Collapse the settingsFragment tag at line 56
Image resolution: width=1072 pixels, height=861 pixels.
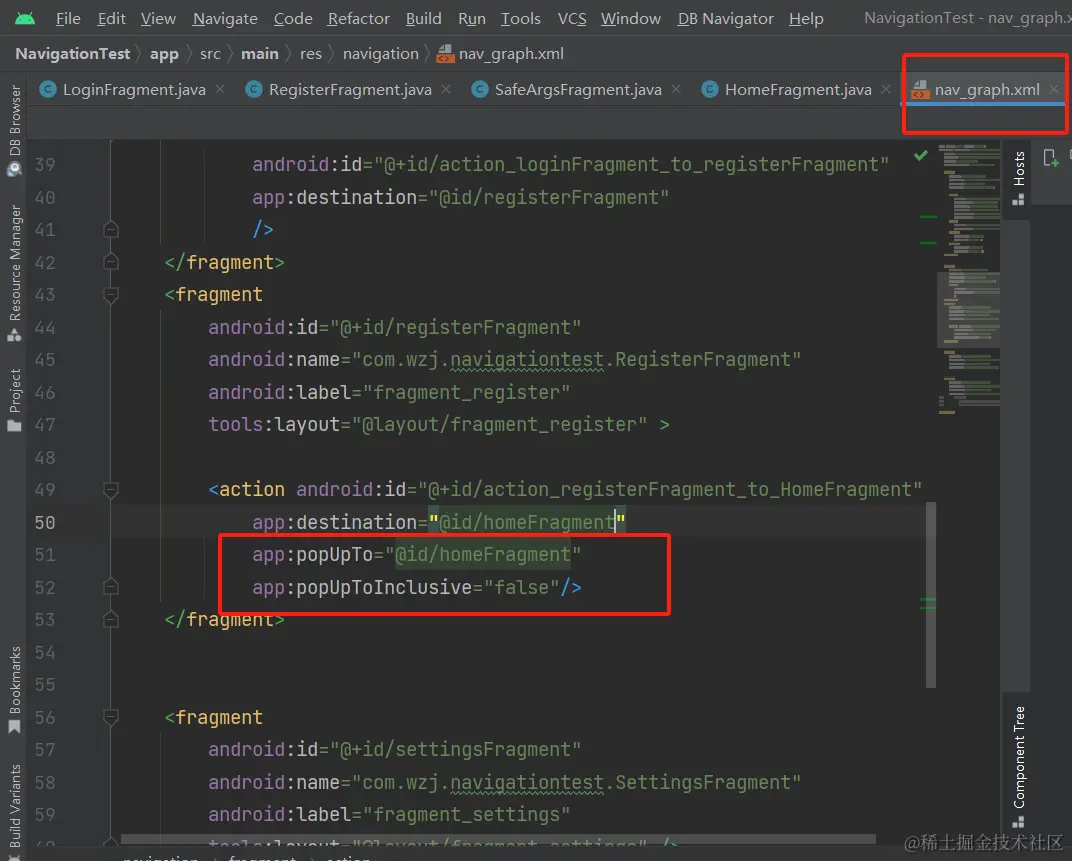pos(111,717)
